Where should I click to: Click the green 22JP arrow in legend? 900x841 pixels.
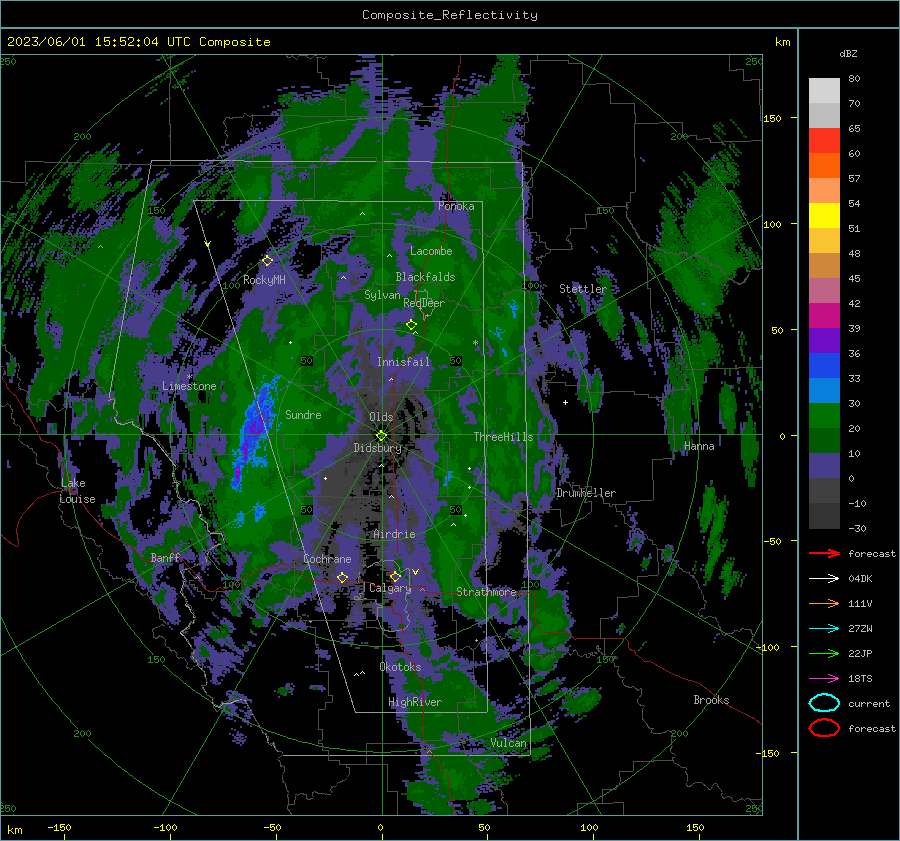pyautogui.click(x=824, y=653)
